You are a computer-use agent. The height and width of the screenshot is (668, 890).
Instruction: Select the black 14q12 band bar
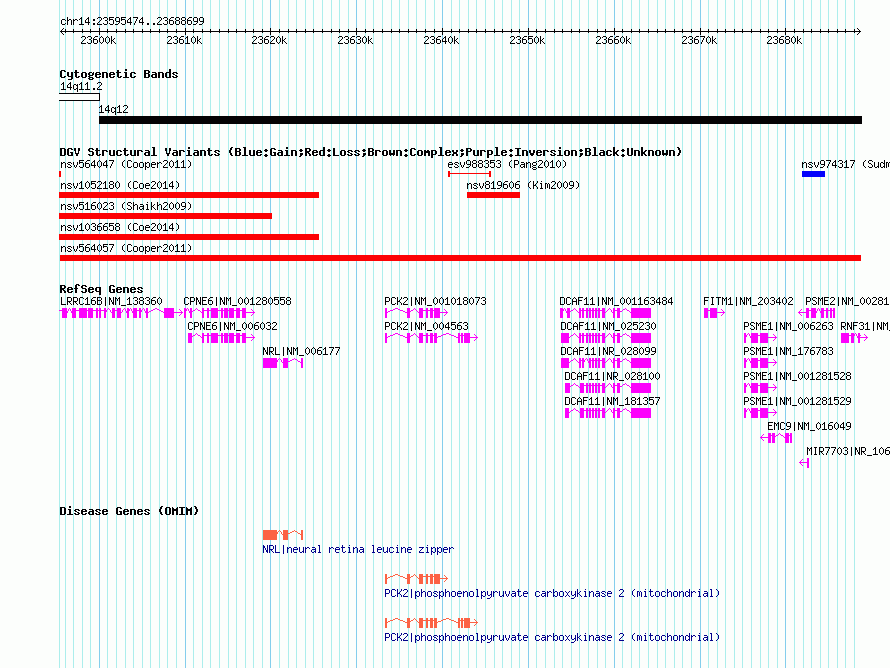(x=480, y=120)
